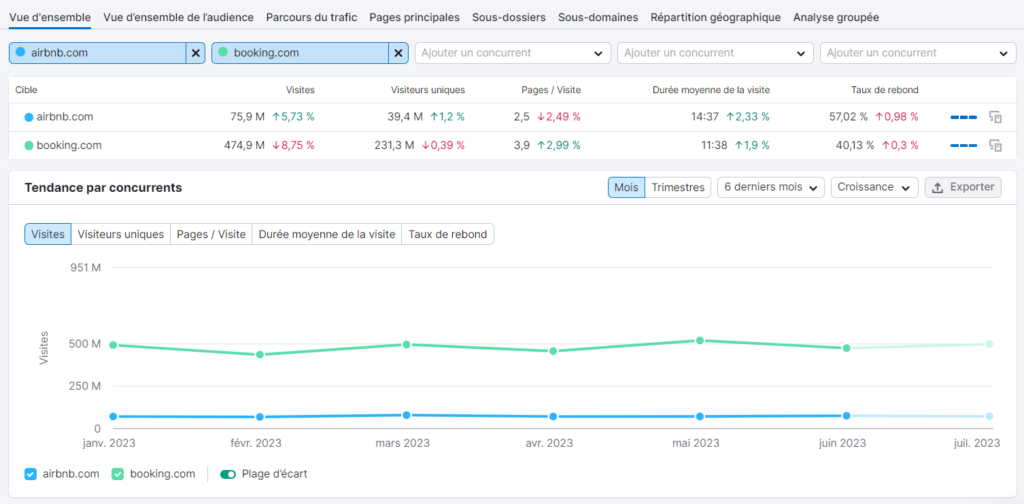Image resolution: width=1024 pixels, height=504 pixels.
Task: Click trend line icon in airbnb.com row
Action: [963, 117]
